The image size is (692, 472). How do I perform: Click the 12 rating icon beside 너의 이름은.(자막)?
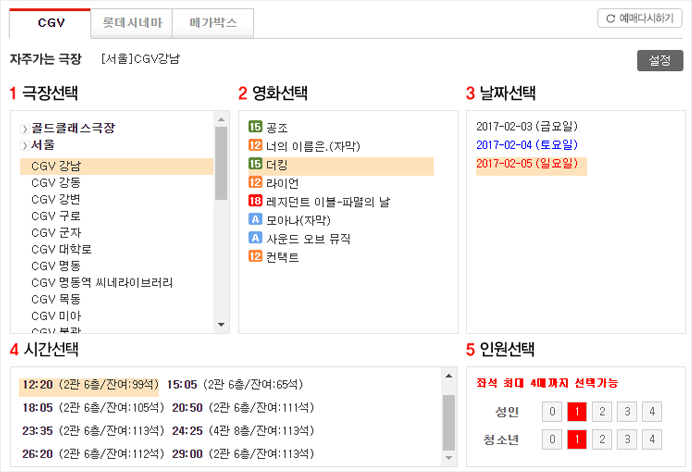tap(255, 146)
